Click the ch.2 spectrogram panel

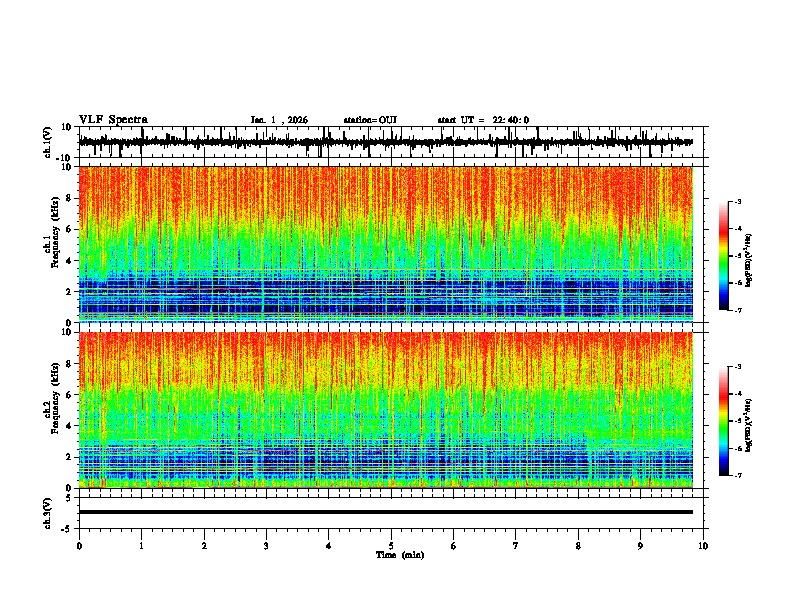[x=386, y=410]
